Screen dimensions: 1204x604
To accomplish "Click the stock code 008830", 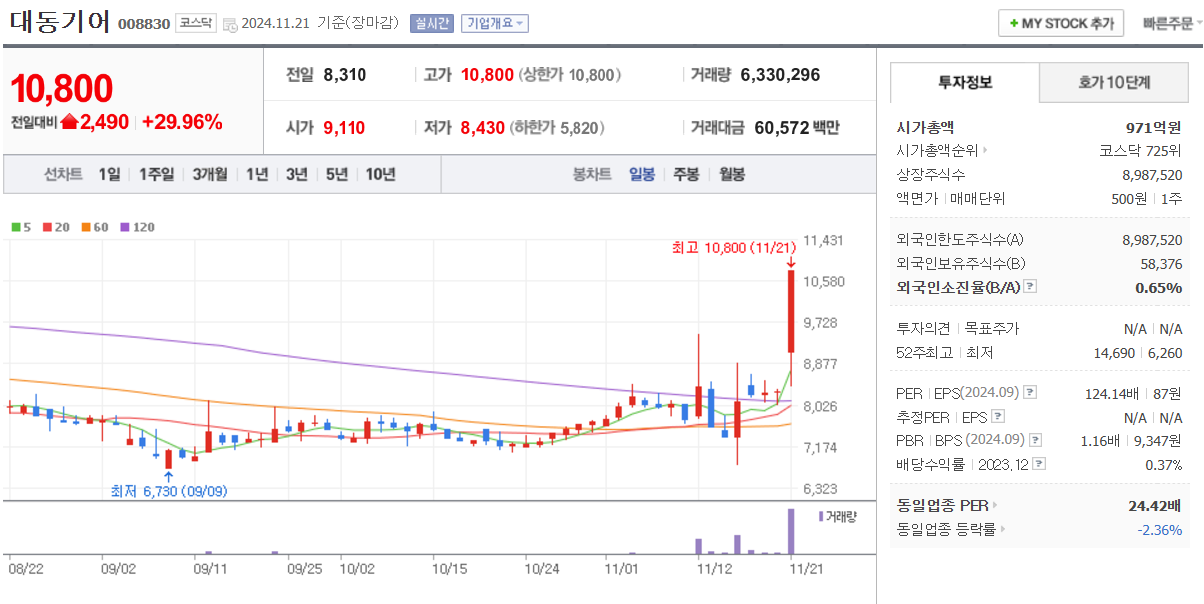I will click(144, 24).
